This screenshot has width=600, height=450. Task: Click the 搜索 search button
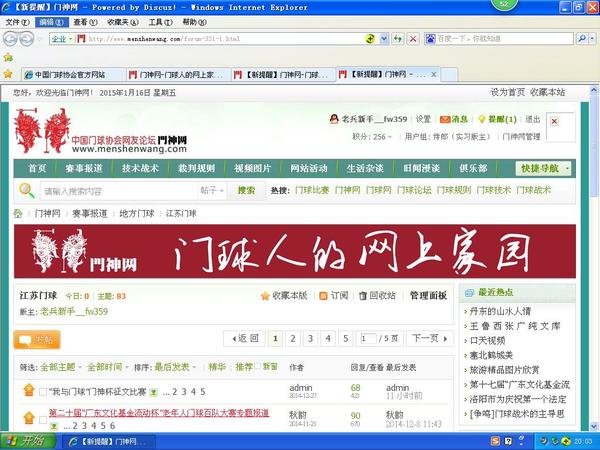pyautogui.click(x=247, y=190)
